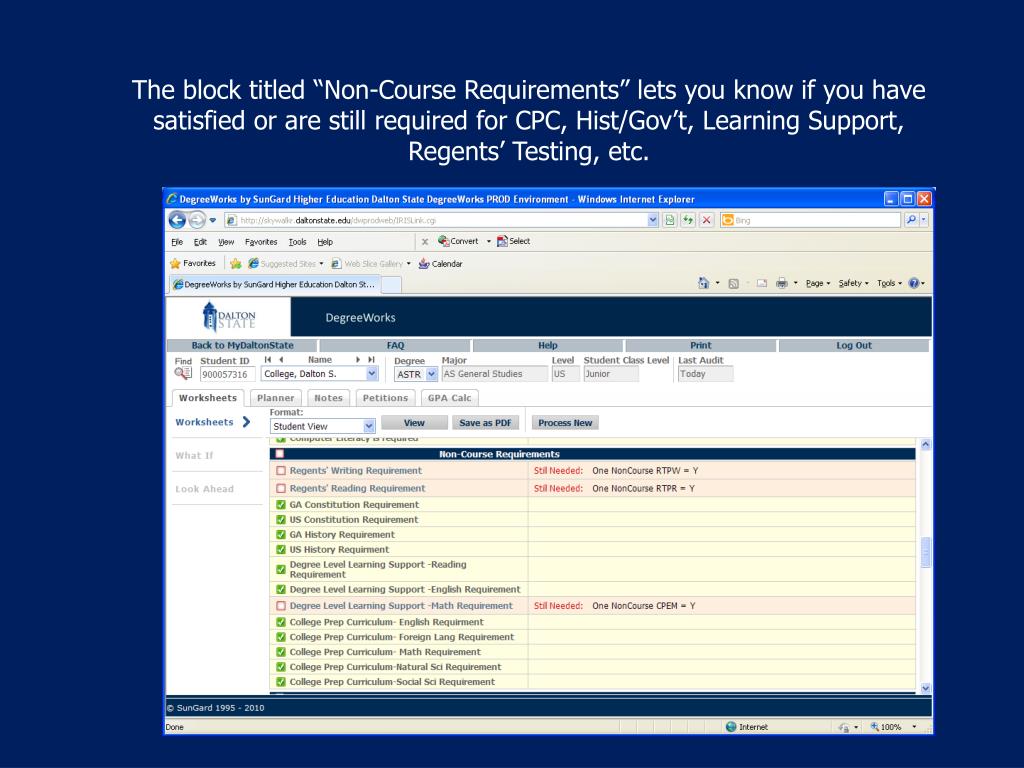Image resolution: width=1024 pixels, height=768 pixels.
Task: Click the Read Mail icon in command bar
Action: 761,283
